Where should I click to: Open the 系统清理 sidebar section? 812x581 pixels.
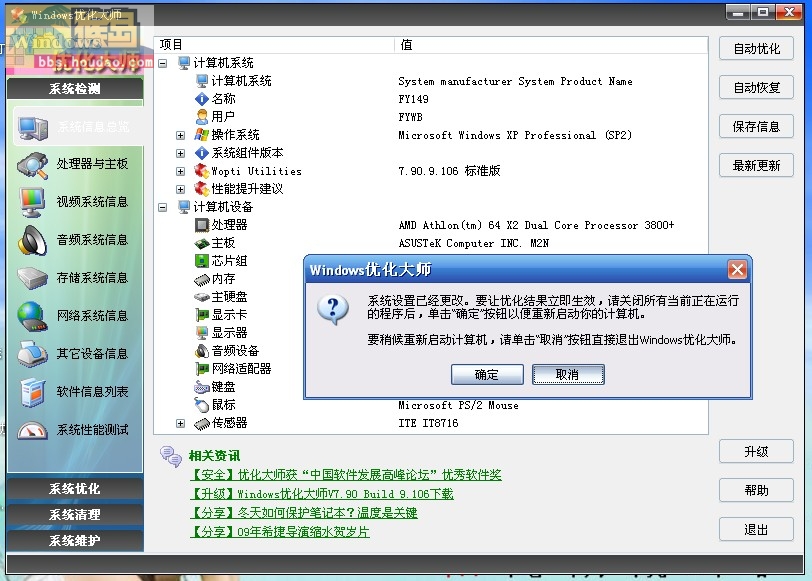(x=75, y=515)
